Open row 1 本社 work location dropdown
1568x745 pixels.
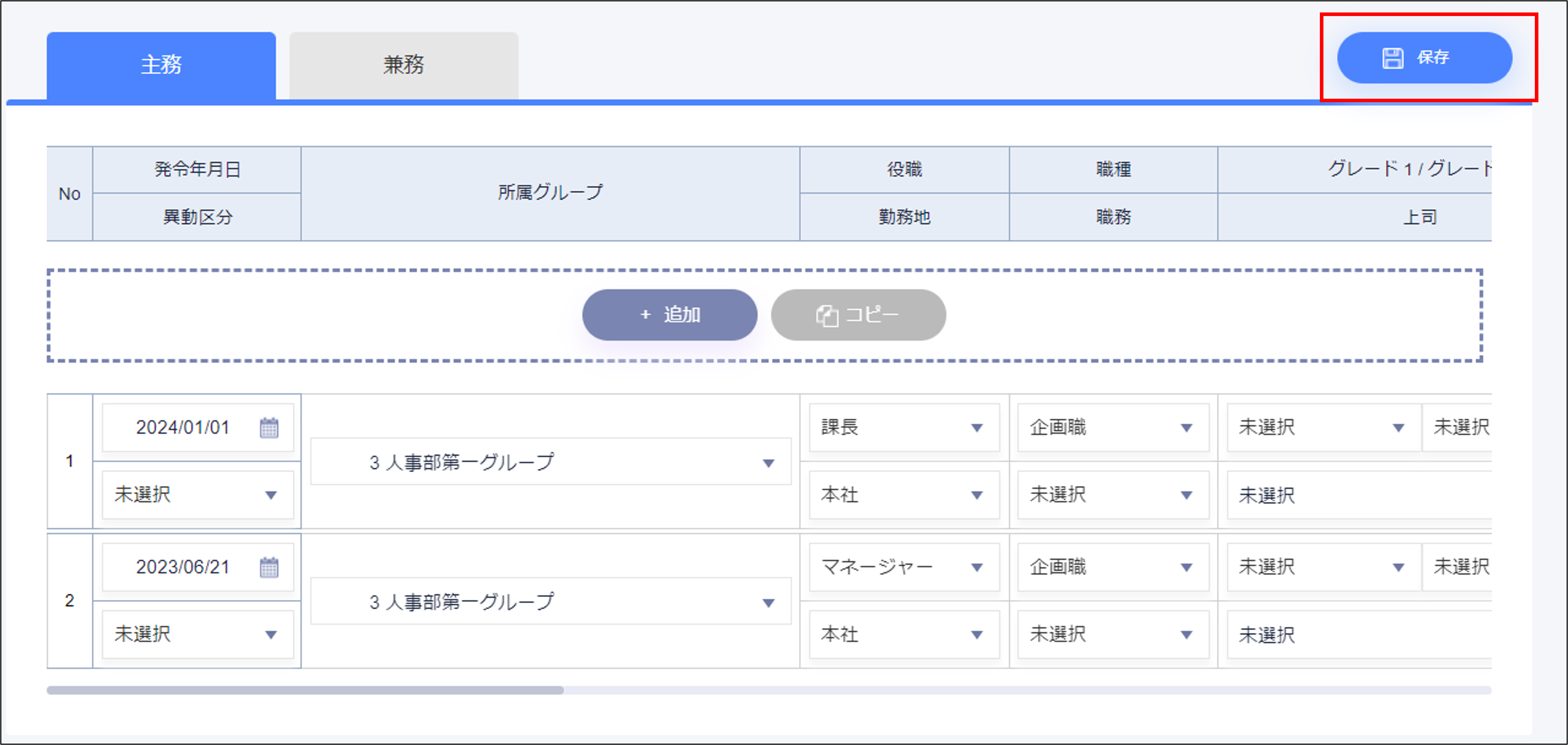pyautogui.click(x=977, y=495)
